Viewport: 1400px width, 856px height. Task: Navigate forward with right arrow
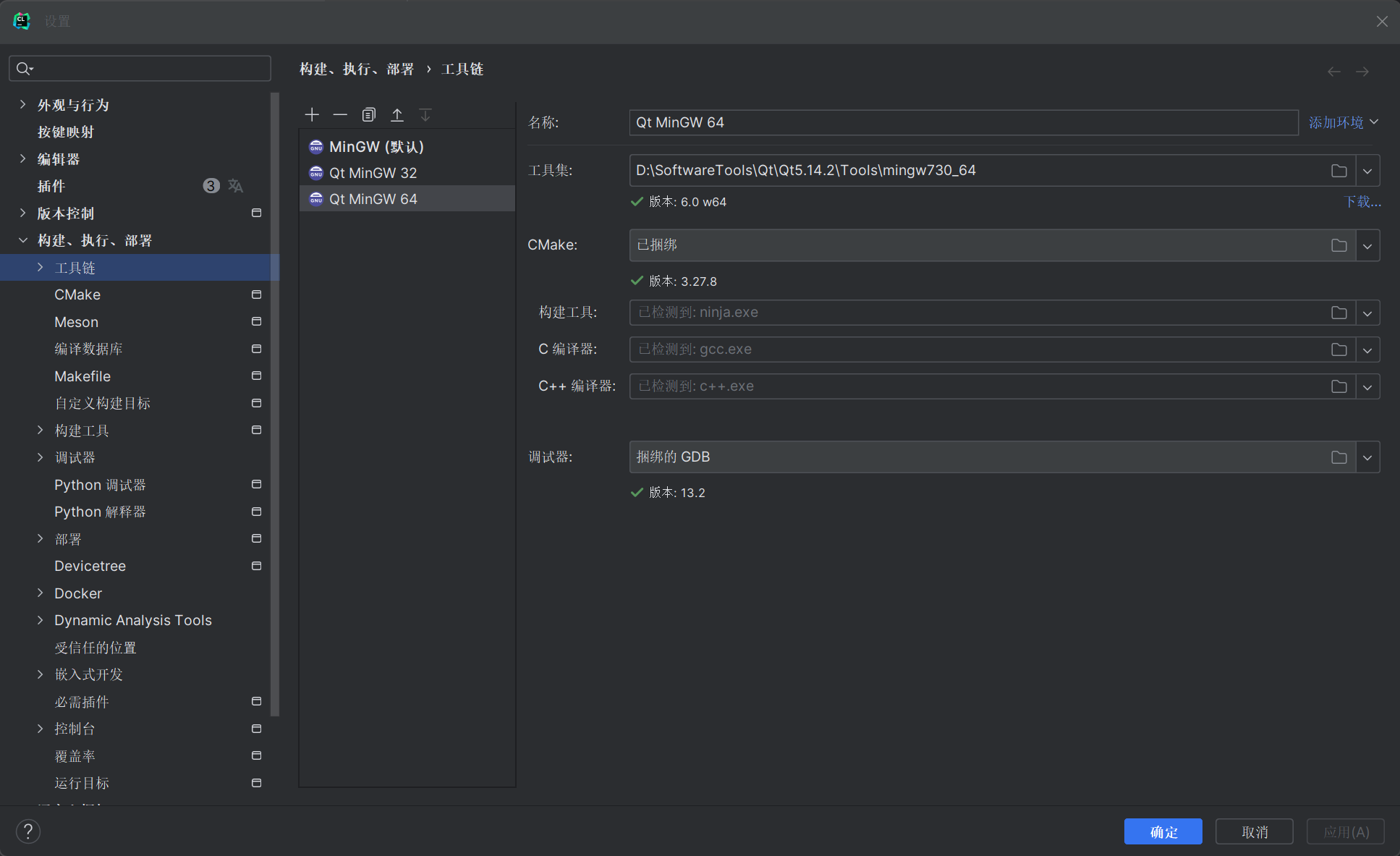[x=1362, y=72]
